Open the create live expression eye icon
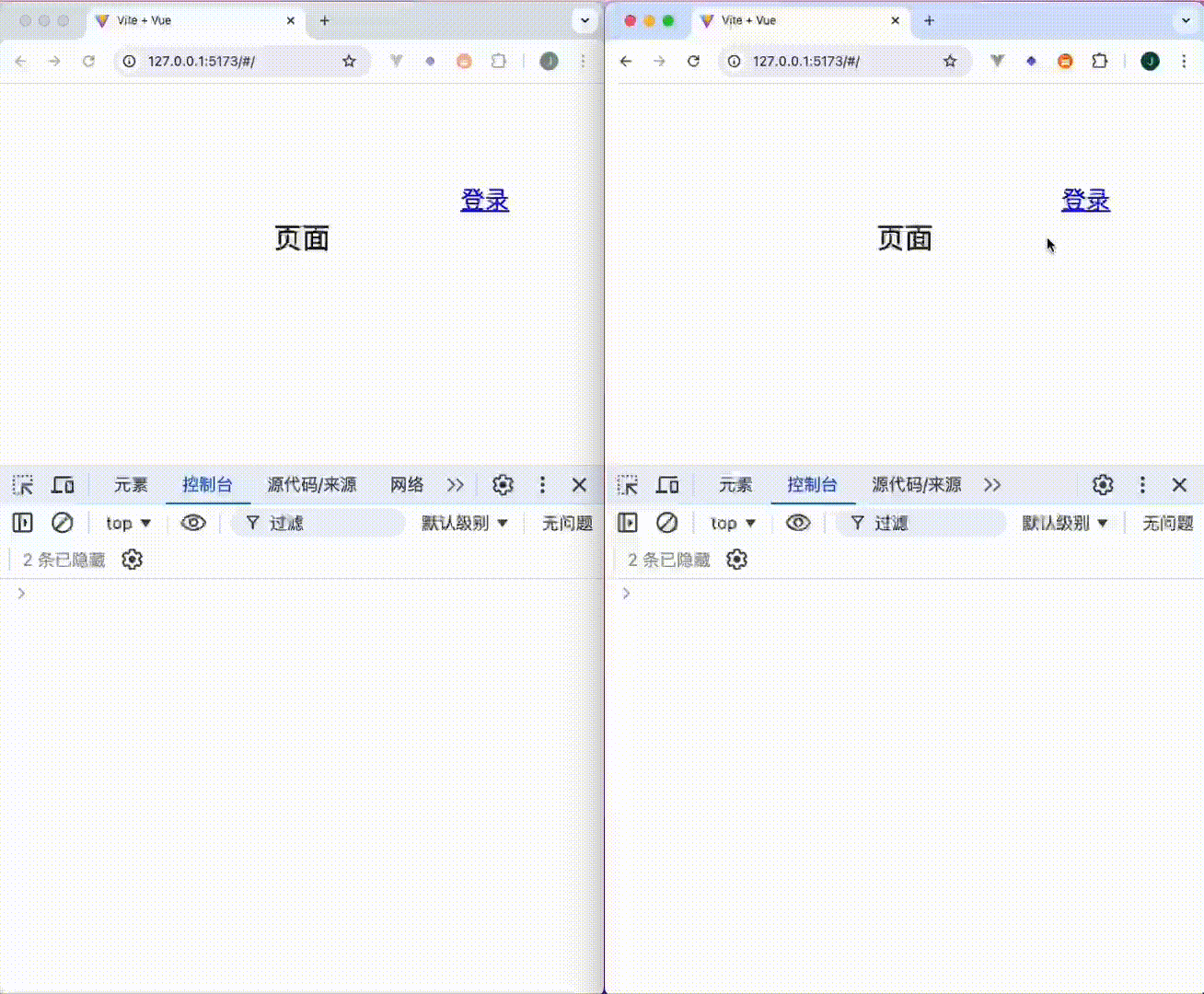Screen dimensions: 1204x994 coord(193,523)
